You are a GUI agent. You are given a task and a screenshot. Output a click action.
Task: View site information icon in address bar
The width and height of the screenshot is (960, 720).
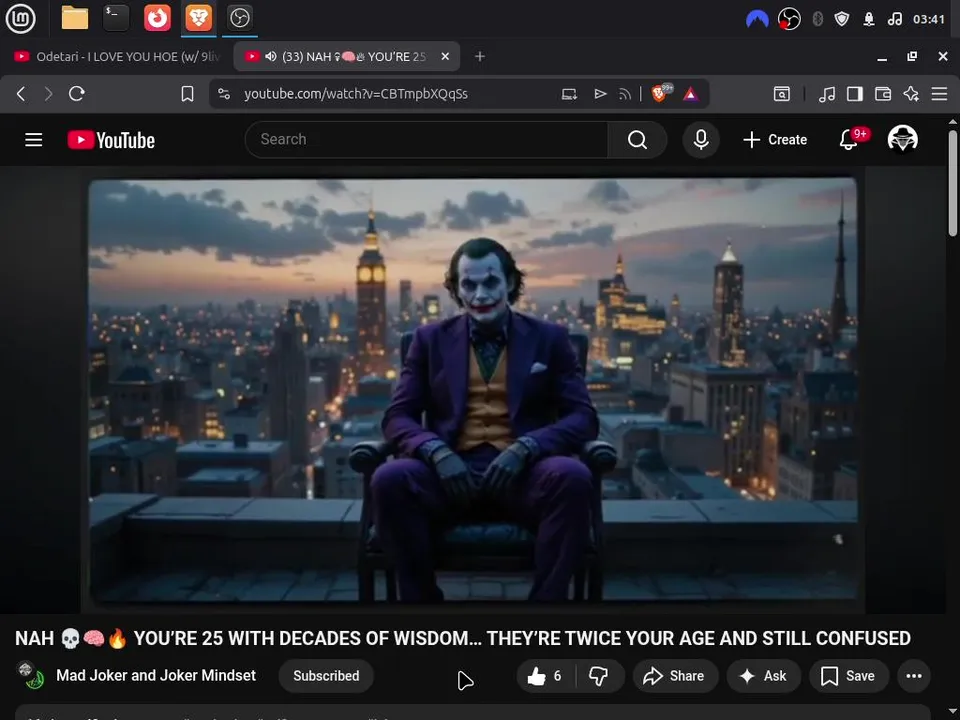[x=224, y=94]
